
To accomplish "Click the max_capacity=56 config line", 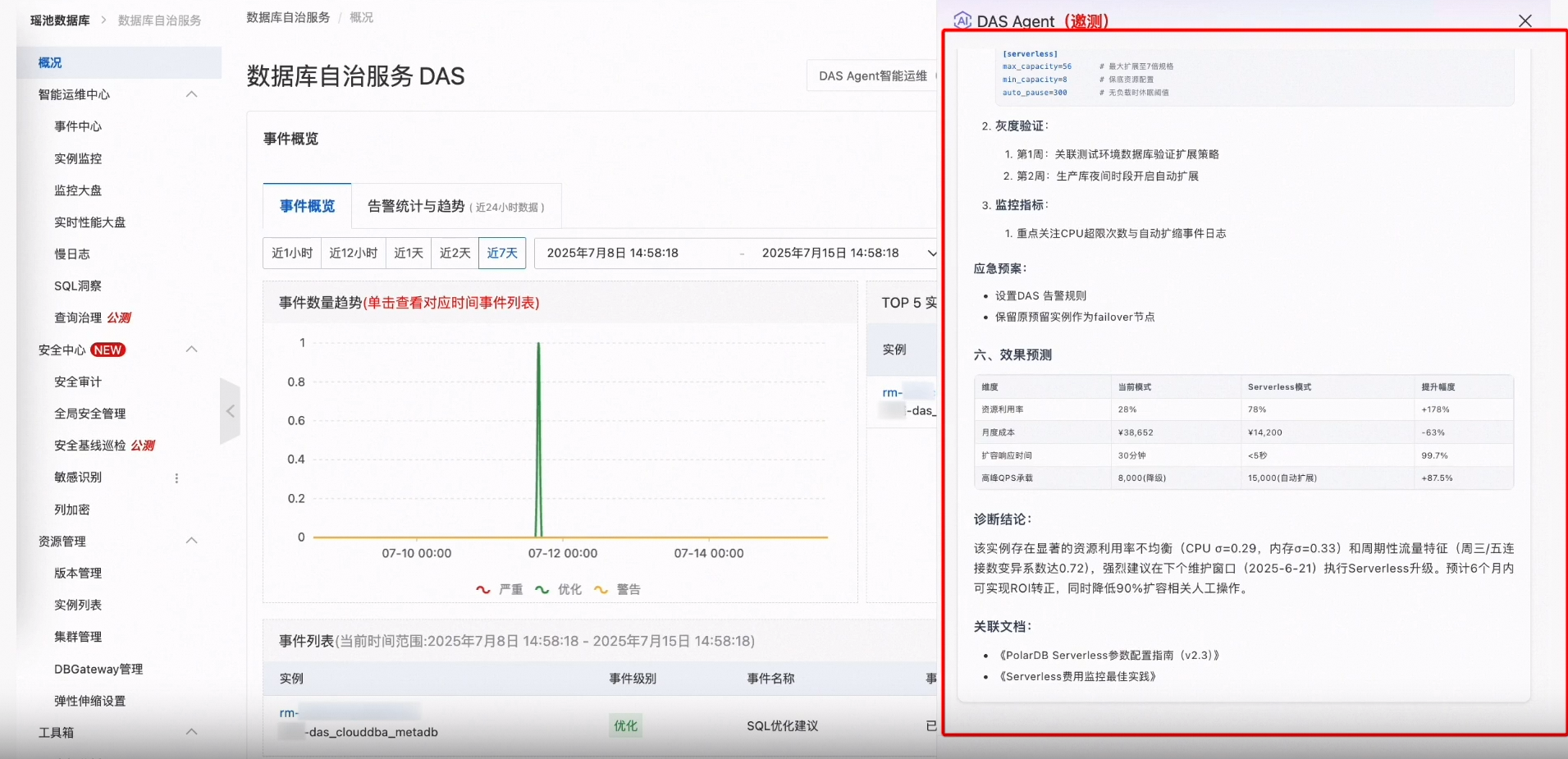I will [1037, 66].
